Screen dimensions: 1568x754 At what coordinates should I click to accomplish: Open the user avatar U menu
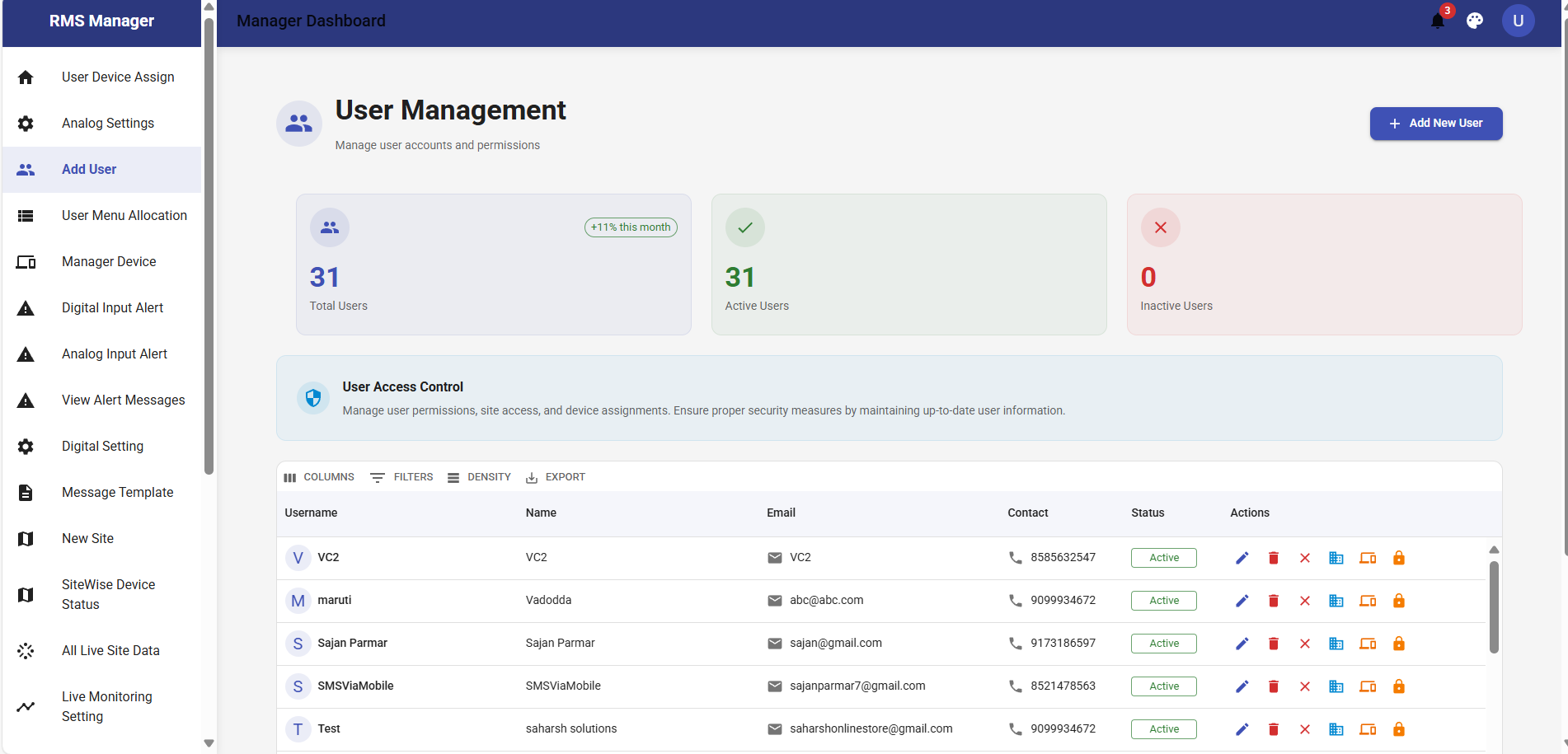click(1518, 21)
